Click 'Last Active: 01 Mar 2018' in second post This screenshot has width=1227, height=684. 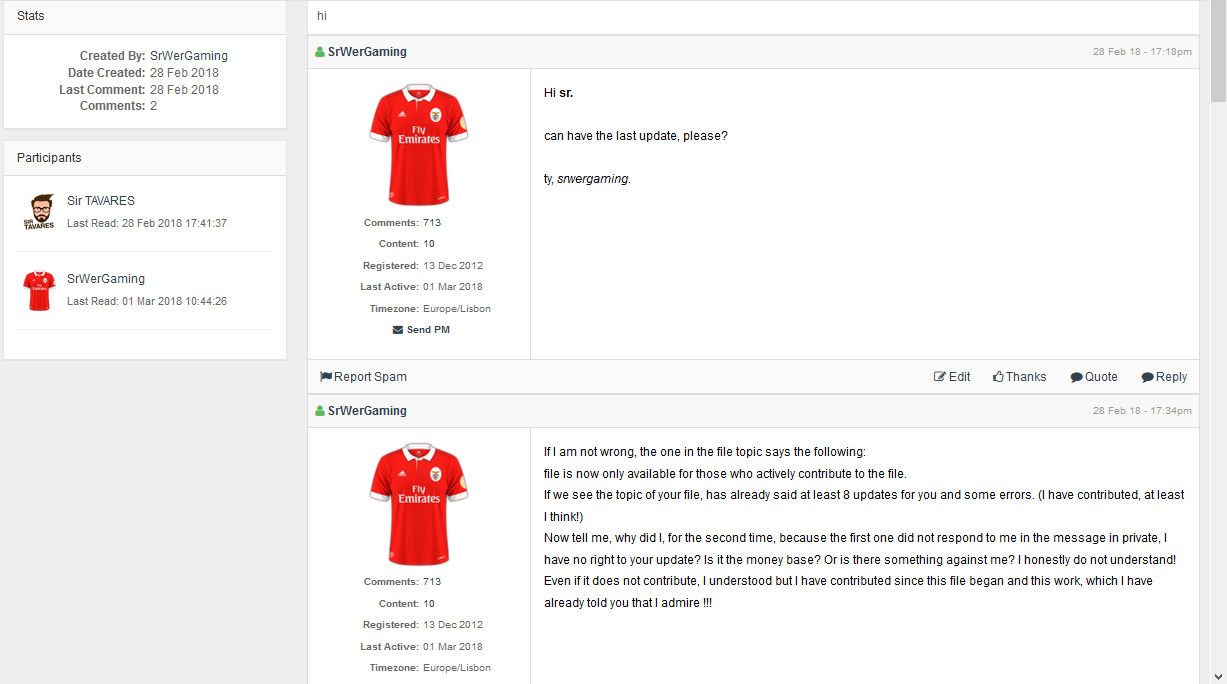(x=421, y=647)
